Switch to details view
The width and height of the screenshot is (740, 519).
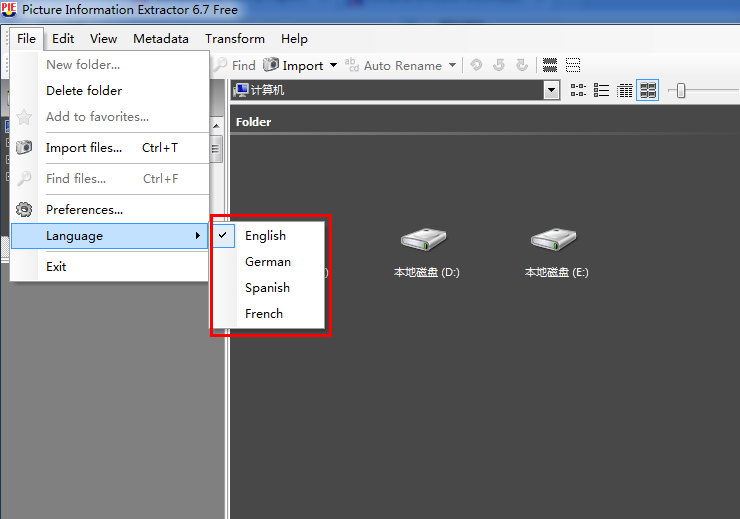[x=624, y=90]
